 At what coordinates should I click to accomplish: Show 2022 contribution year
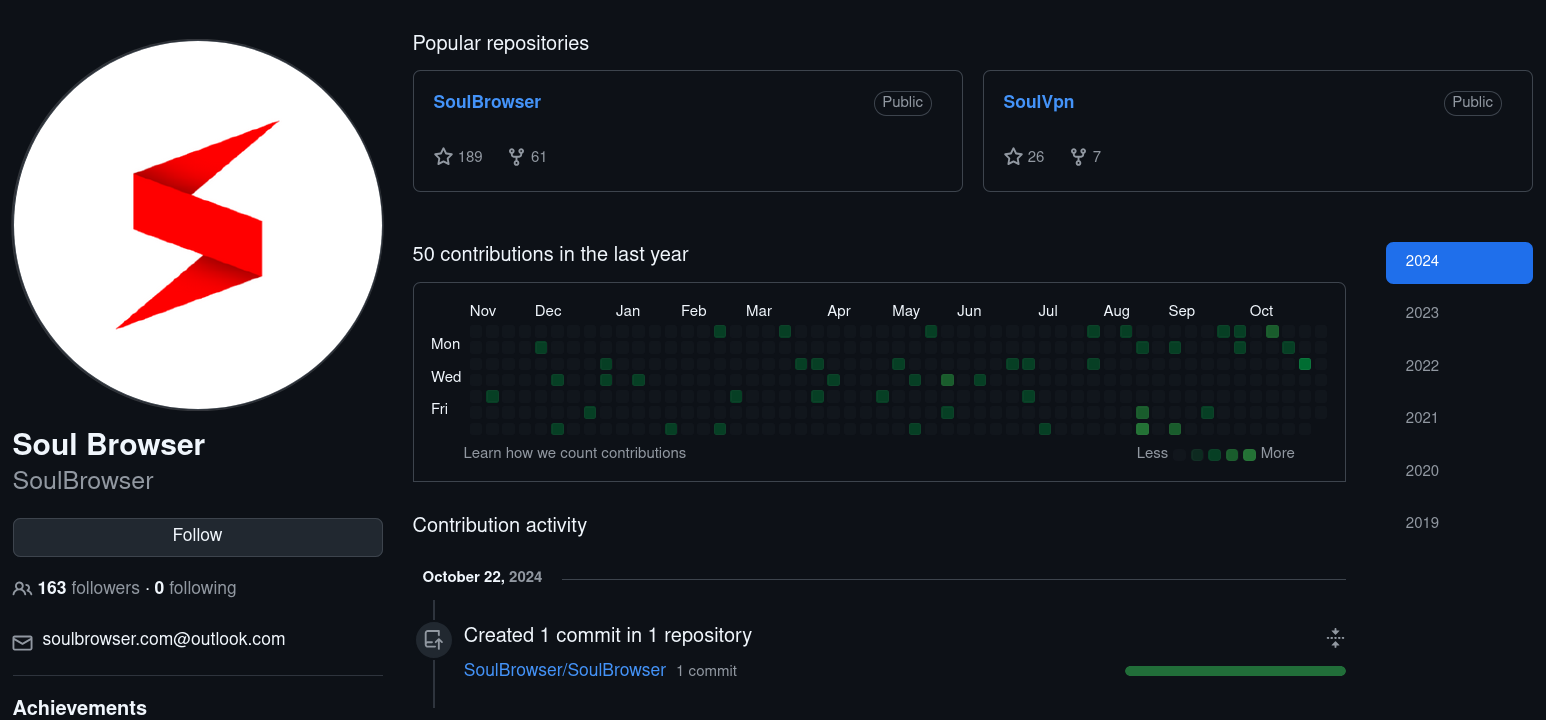pos(1422,366)
